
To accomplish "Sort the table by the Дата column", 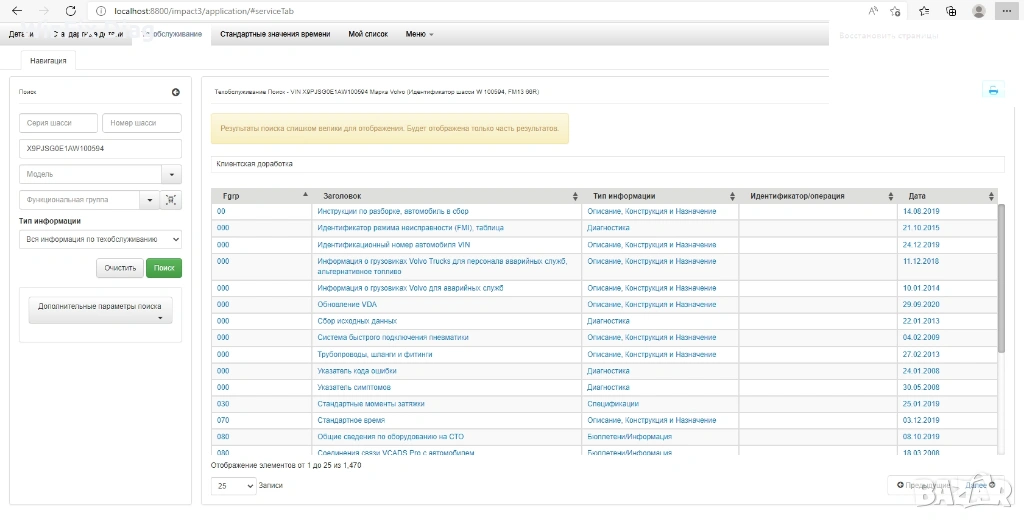I will coord(991,196).
